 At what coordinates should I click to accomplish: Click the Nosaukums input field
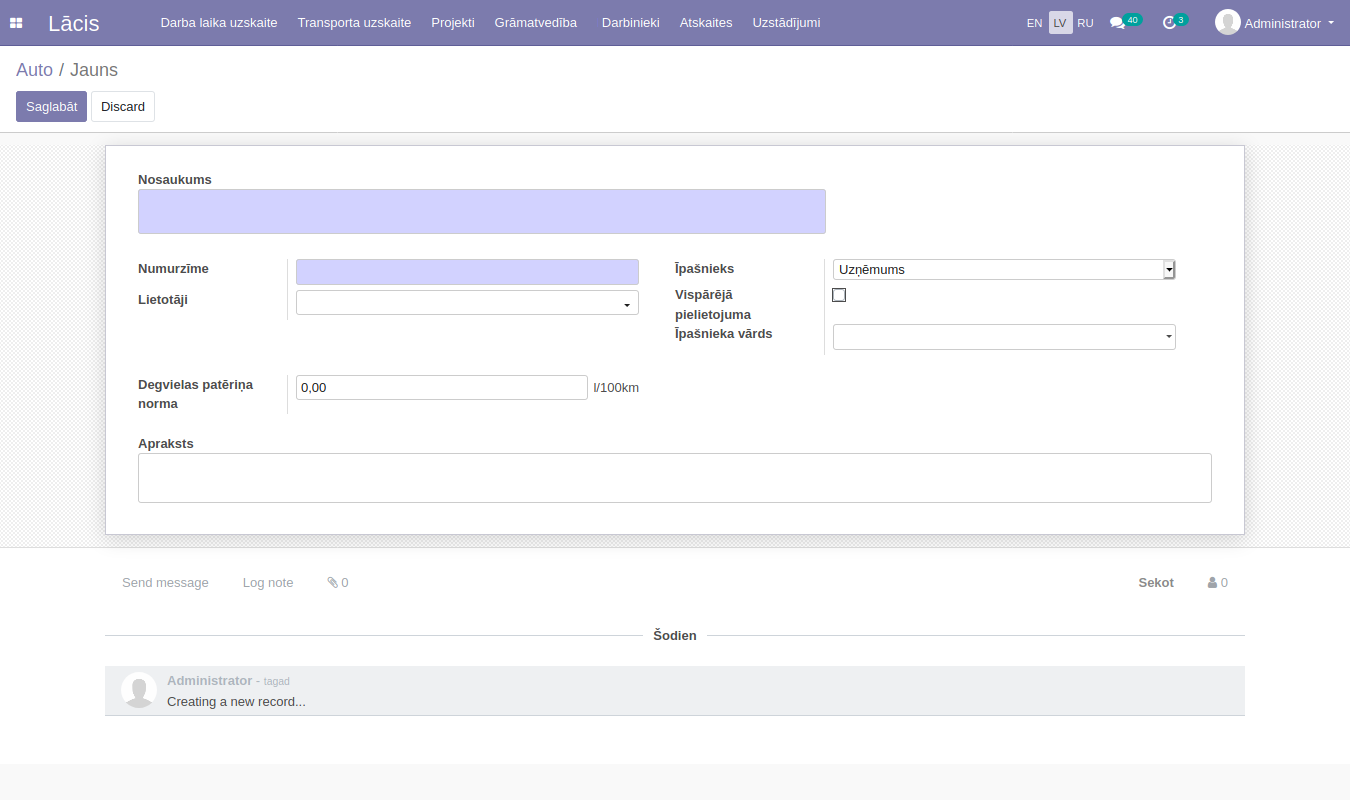481,211
